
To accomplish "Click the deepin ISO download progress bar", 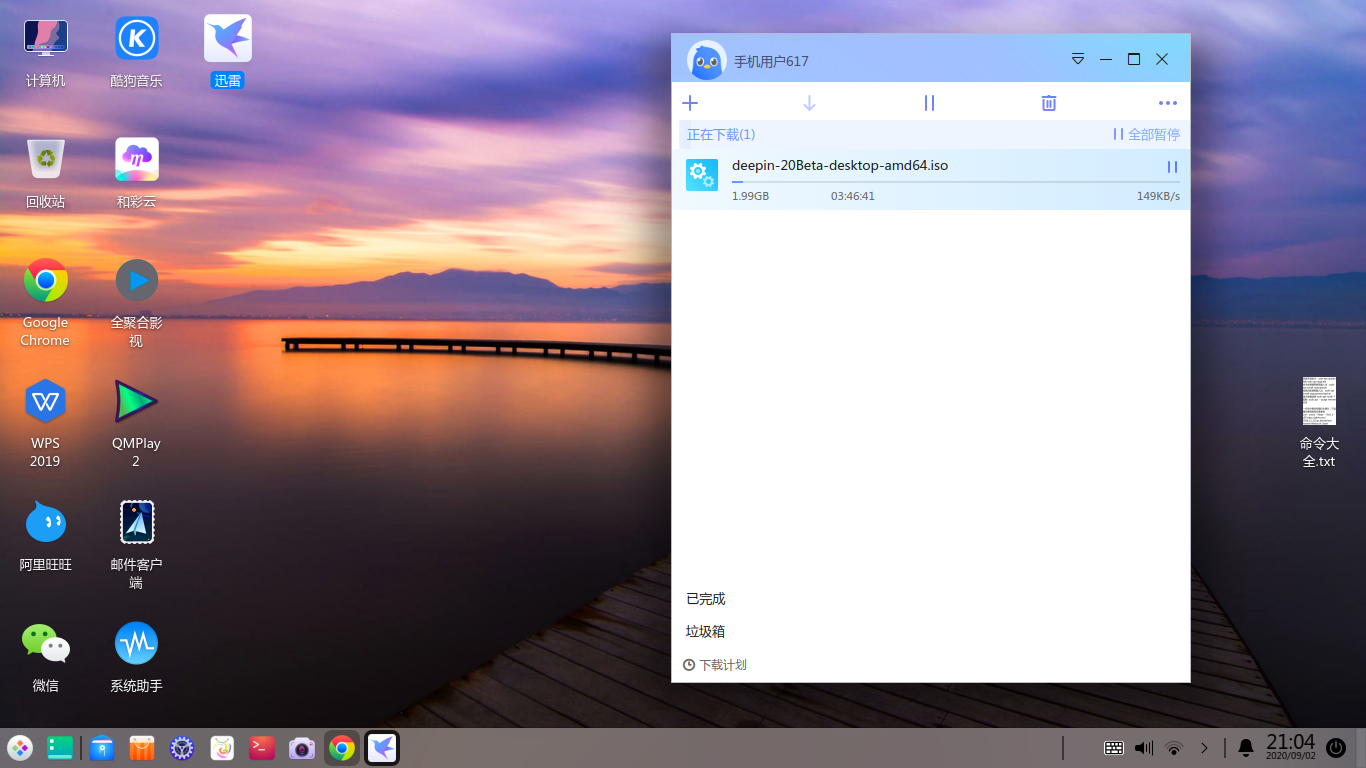I will pyautogui.click(x=955, y=182).
